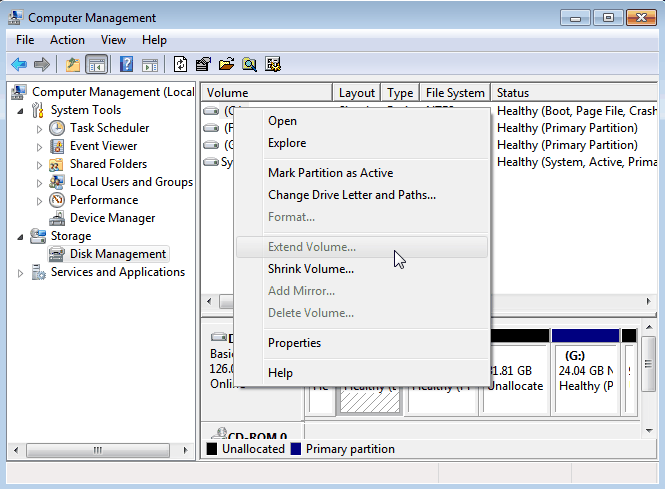The image size is (665, 489).
Task: Select the 1.81 GB Unallocated block
Action: pyautogui.click(x=520, y=372)
